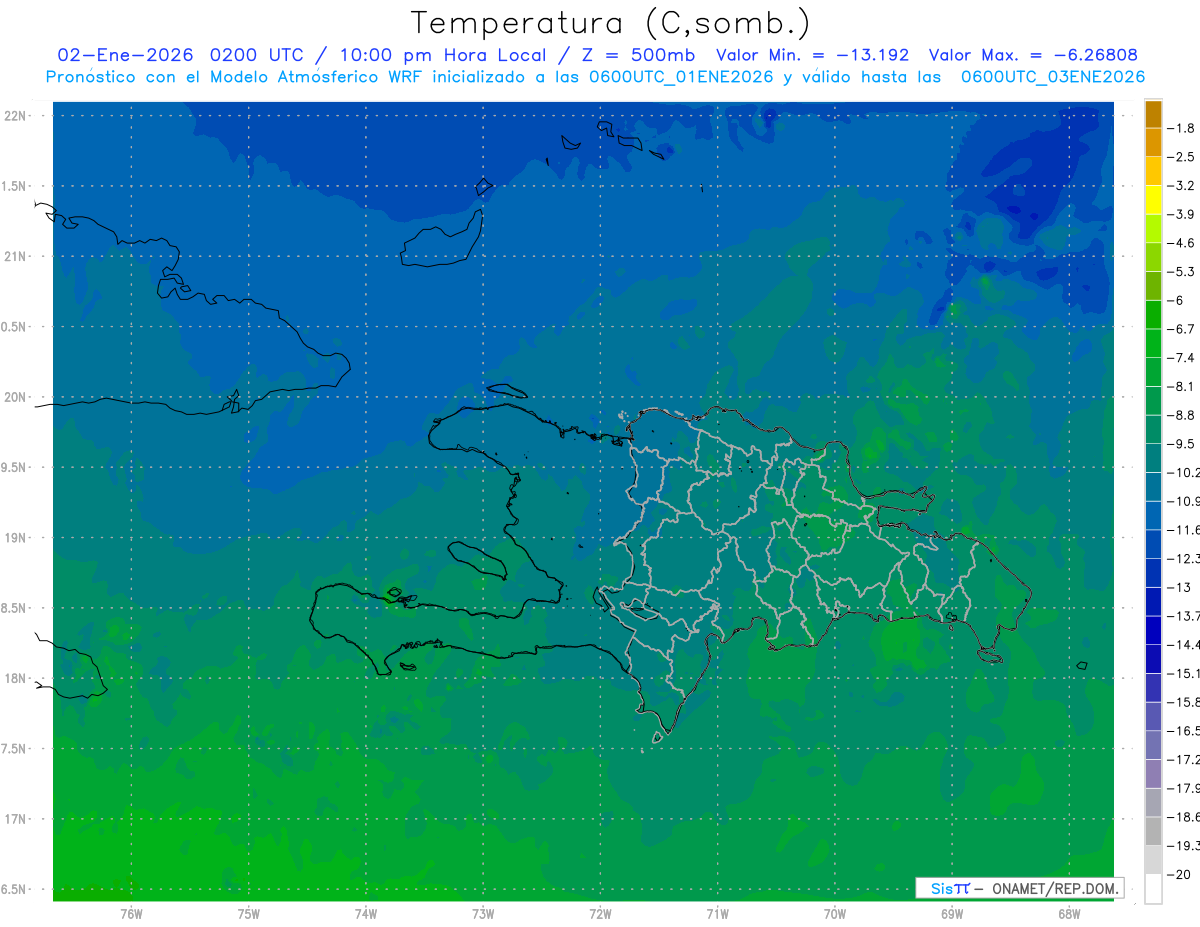Image resolution: width=1200 pixels, height=927 pixels.
Task: Click the "72W" longitude label
Action: tap(600, 914)
